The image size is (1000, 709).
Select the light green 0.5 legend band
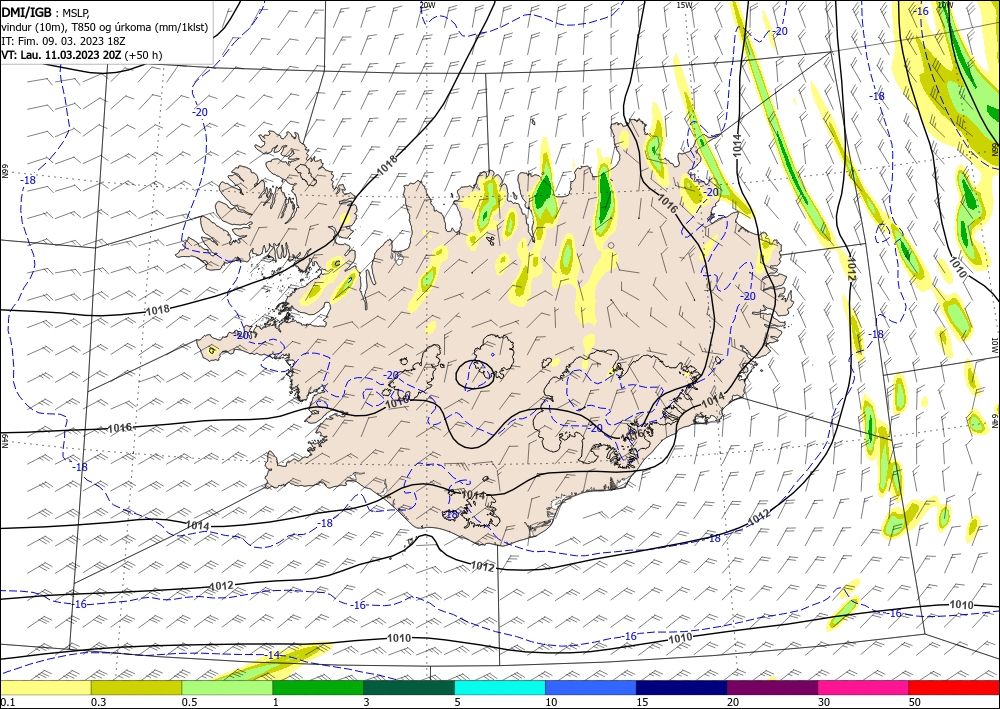pos(227,687)
